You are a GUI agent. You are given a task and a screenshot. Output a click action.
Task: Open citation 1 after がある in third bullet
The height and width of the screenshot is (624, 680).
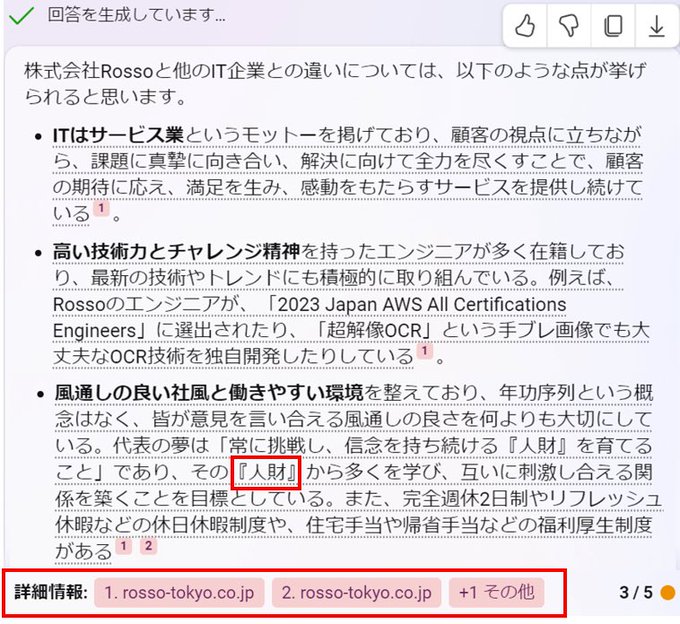tap(124, 546)
